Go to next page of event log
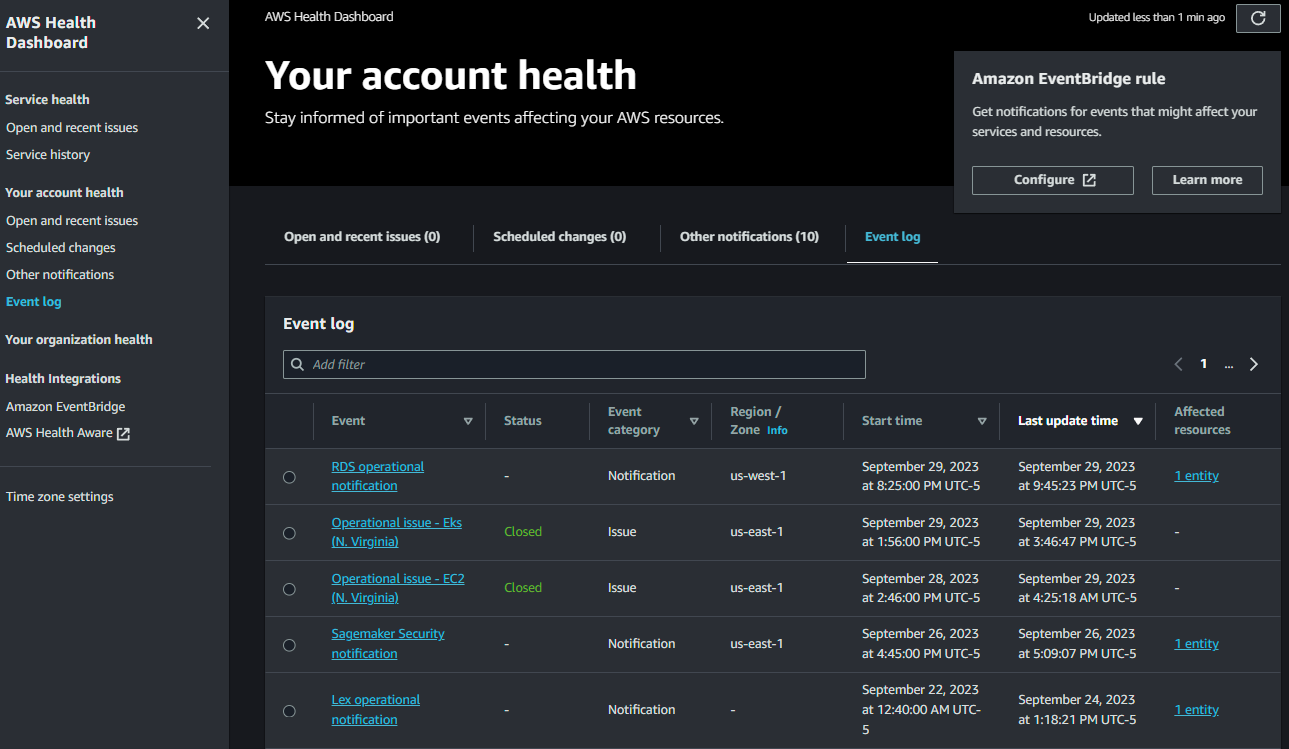The image size is (1289, 749). [x=1254, y=364]
